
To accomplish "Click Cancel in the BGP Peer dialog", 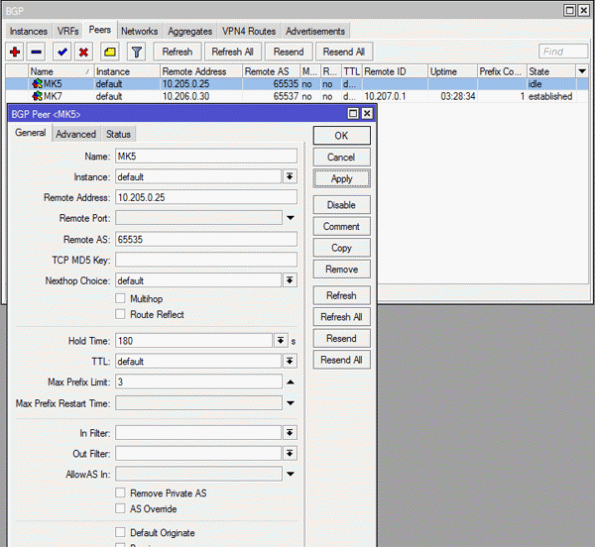I will [342, 157].
